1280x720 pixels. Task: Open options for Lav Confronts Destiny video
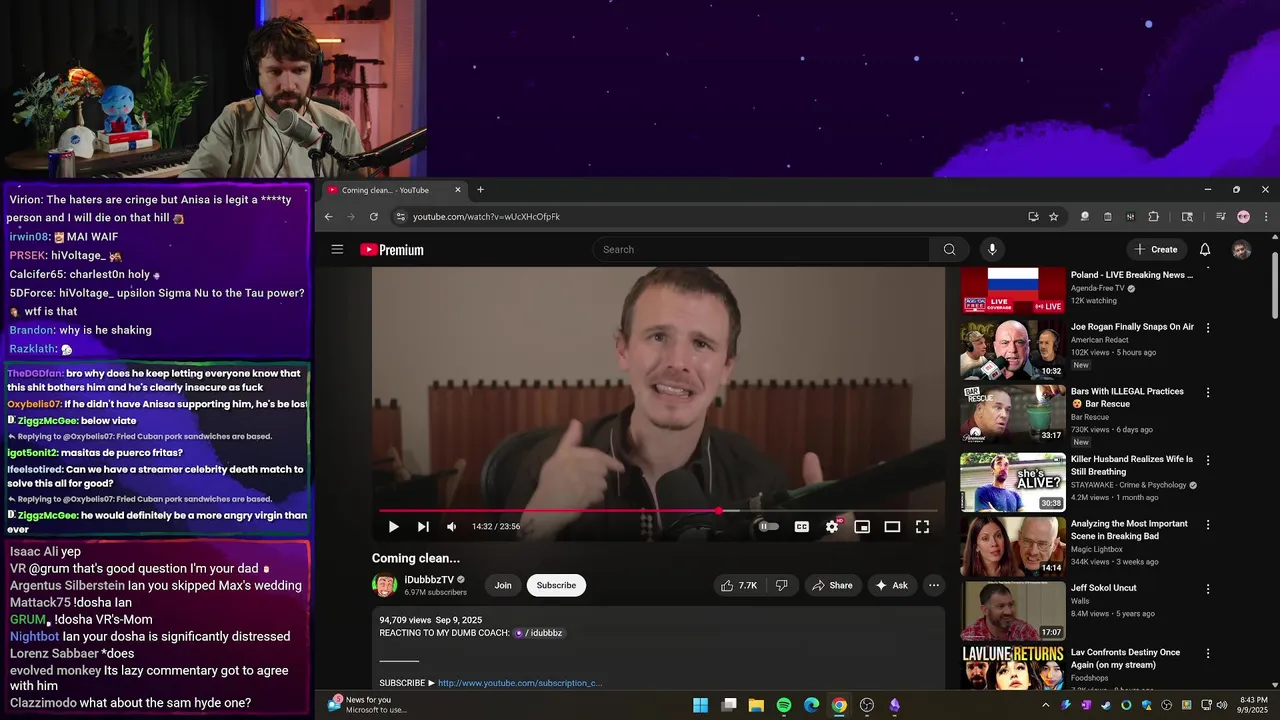pyautogui.click(x=1208, y=654)
